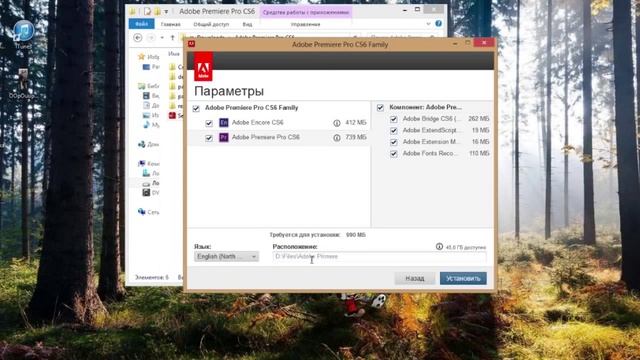Click the Назад back button
640x360 pixels.
[x=415, y=278]
